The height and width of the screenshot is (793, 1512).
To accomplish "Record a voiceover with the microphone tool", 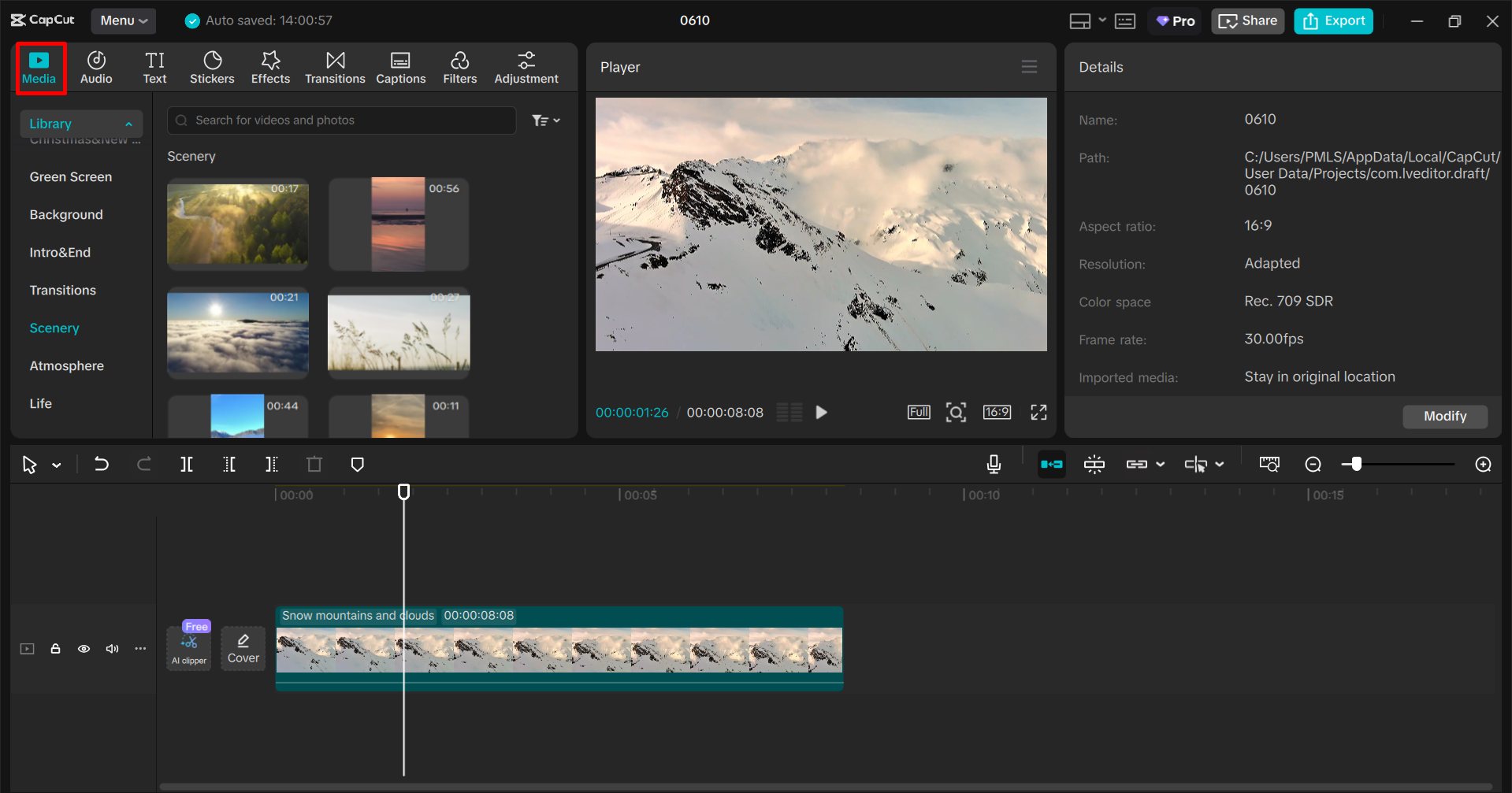I will 994,464.
